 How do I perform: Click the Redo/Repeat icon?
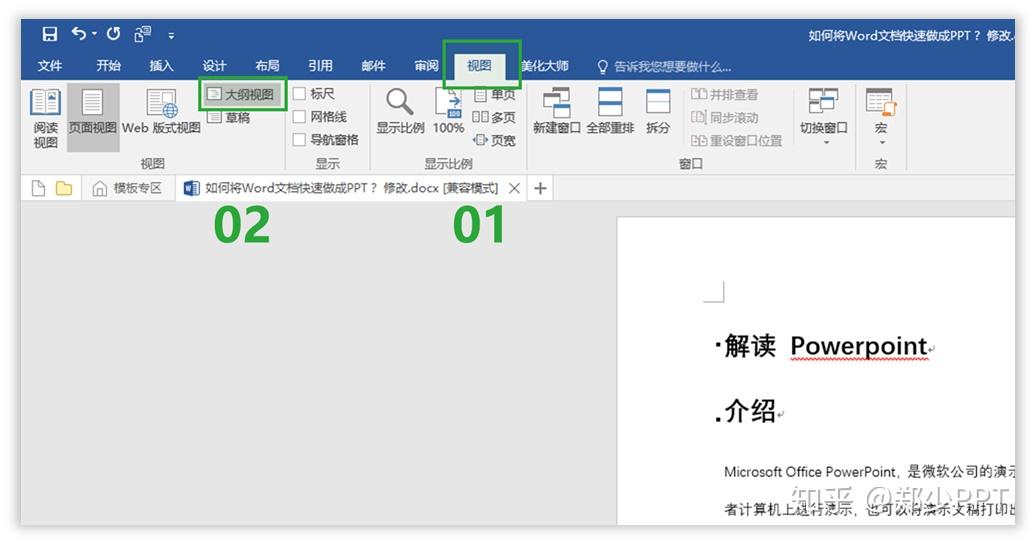click(x=114, y=34)
